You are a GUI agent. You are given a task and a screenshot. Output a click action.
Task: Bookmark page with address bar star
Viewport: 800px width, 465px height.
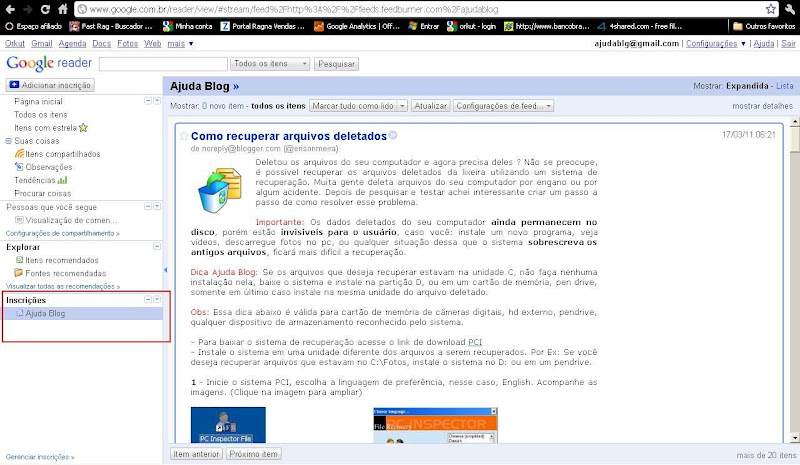pyautogui.click(x=770, y=9)
